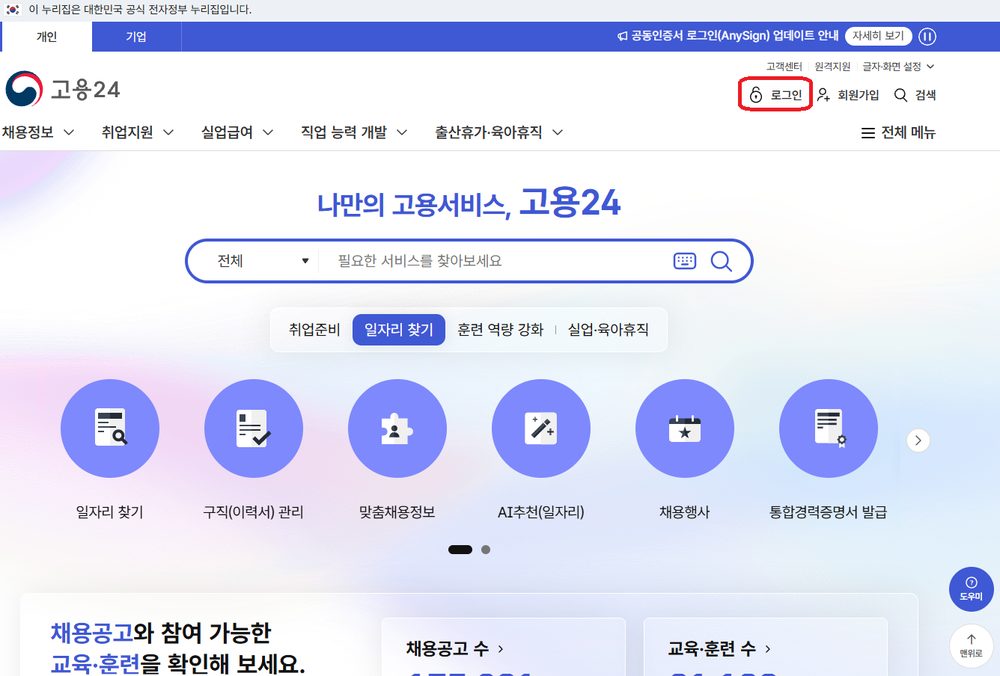Open the 원격지원 link

[832, 66]
